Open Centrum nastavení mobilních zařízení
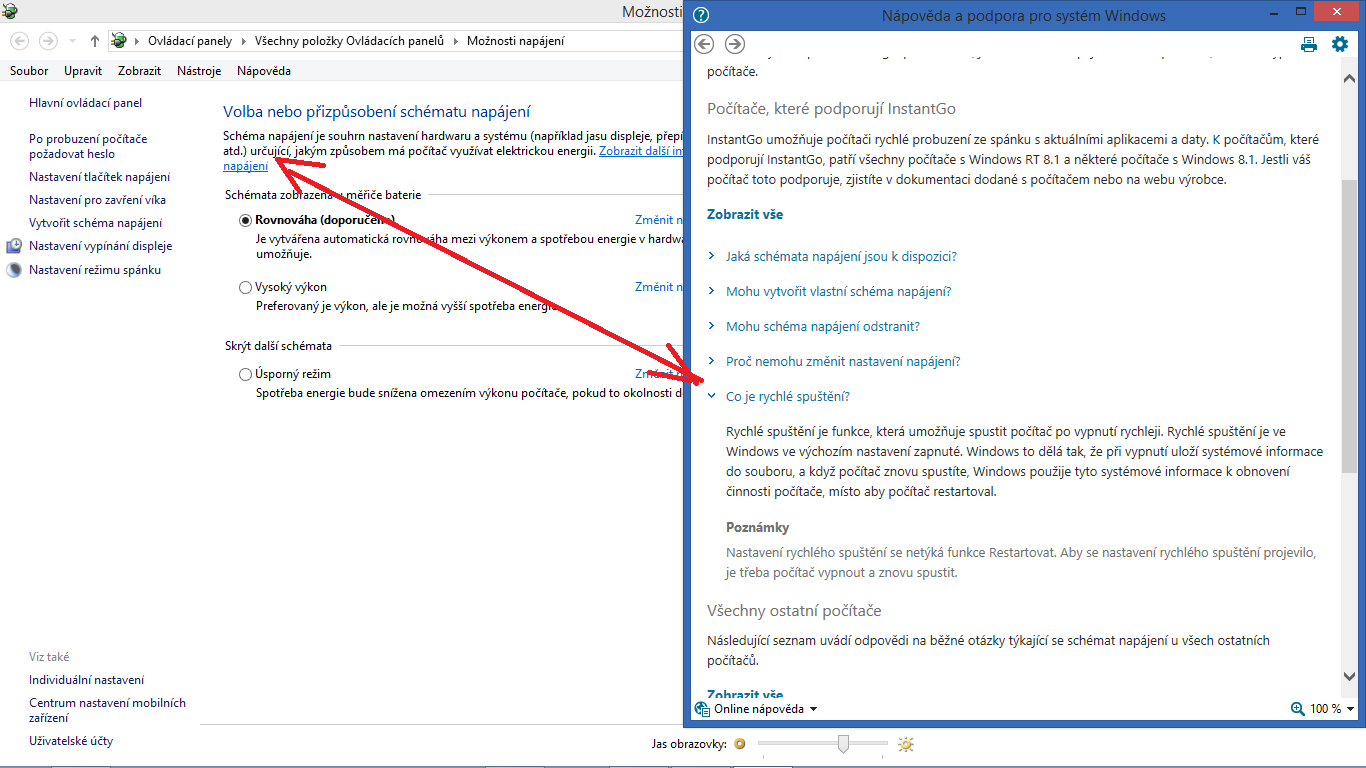Screen dimensions: 1366x768 108,710
